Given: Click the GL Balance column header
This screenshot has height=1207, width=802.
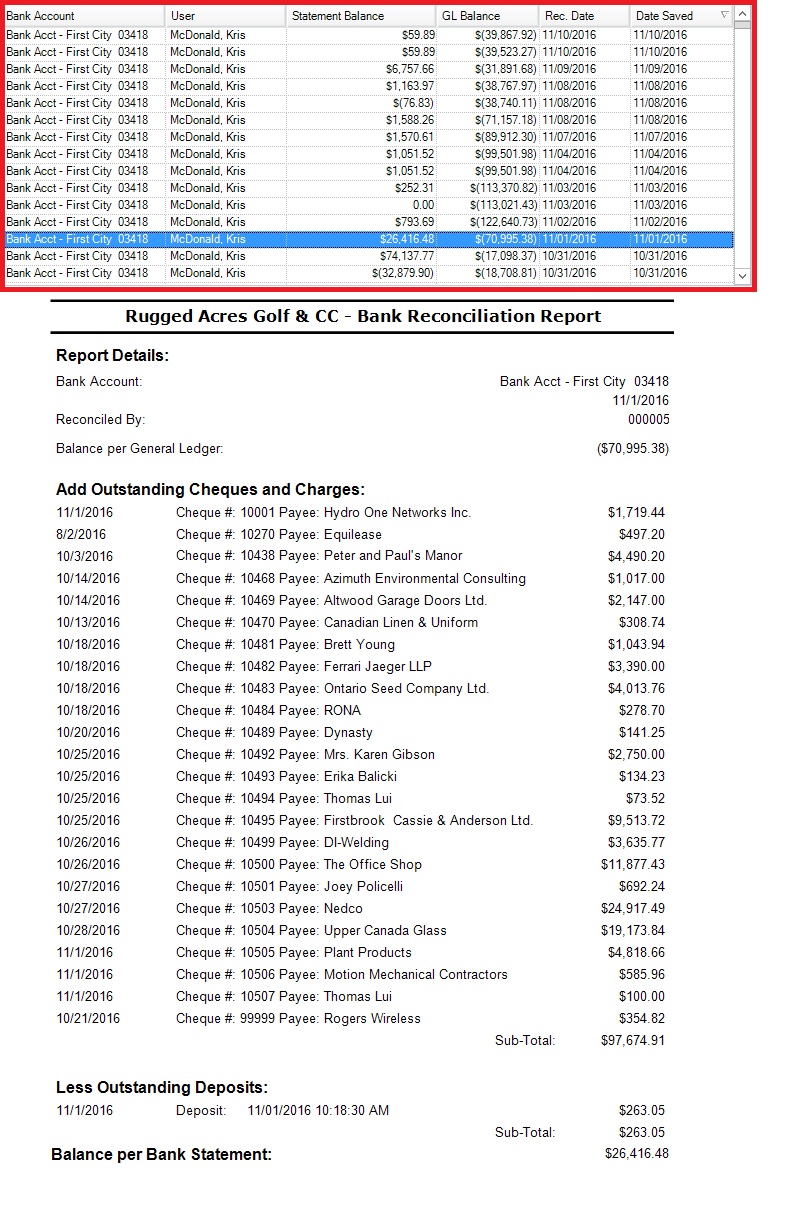Looking at the screenshot, I should pos(487,16).
